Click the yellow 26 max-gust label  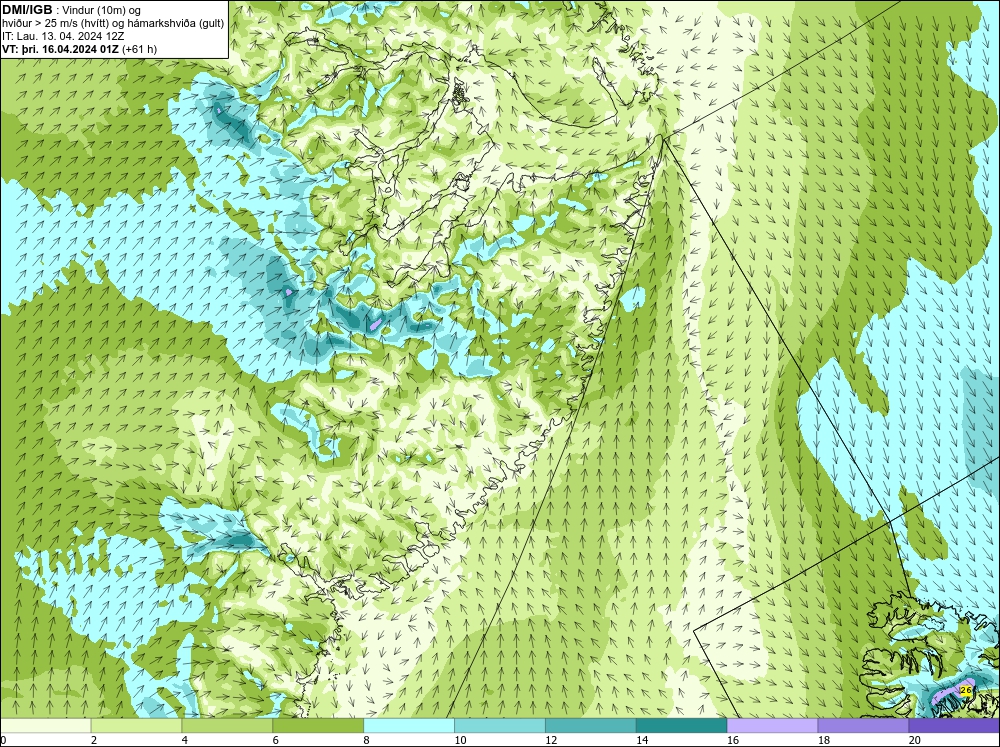[x=966, y=690]
